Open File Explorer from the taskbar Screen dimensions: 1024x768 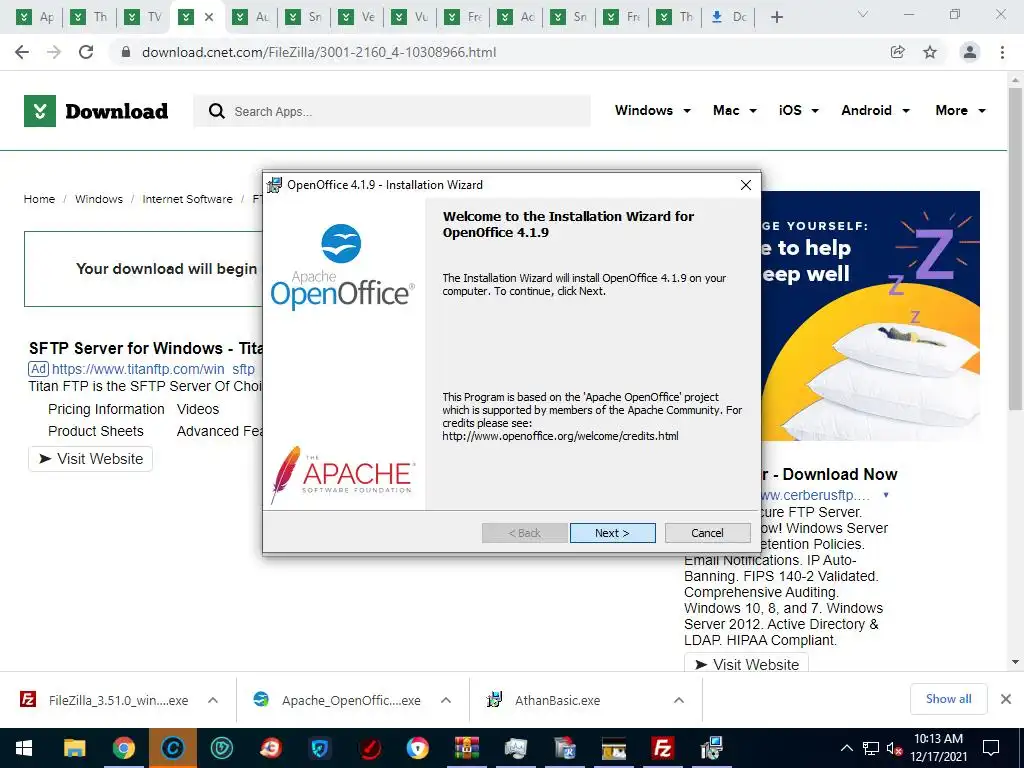[74, 748]
